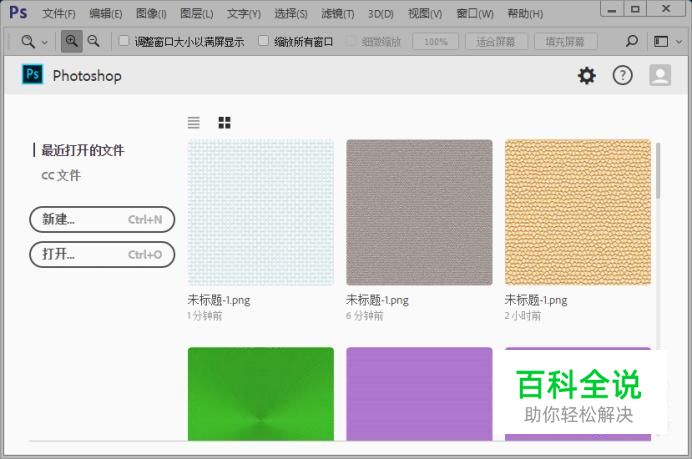Image resolution: width=692 pixels, height=459 pixels.
Task: Select the Zoom Out magnifier icon
Action: (x=93, y=42)
